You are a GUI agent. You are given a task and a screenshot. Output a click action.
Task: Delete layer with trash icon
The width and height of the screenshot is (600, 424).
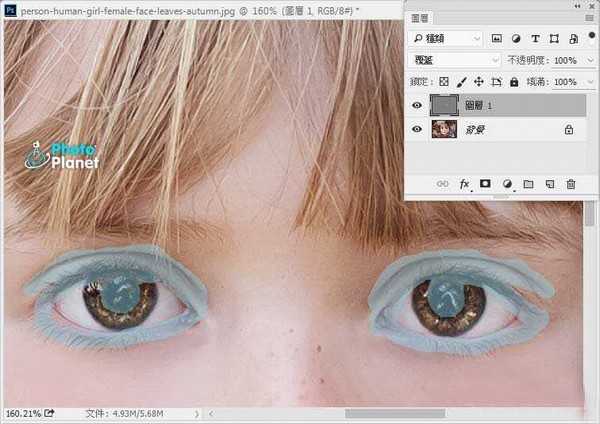tap(571, 184)
